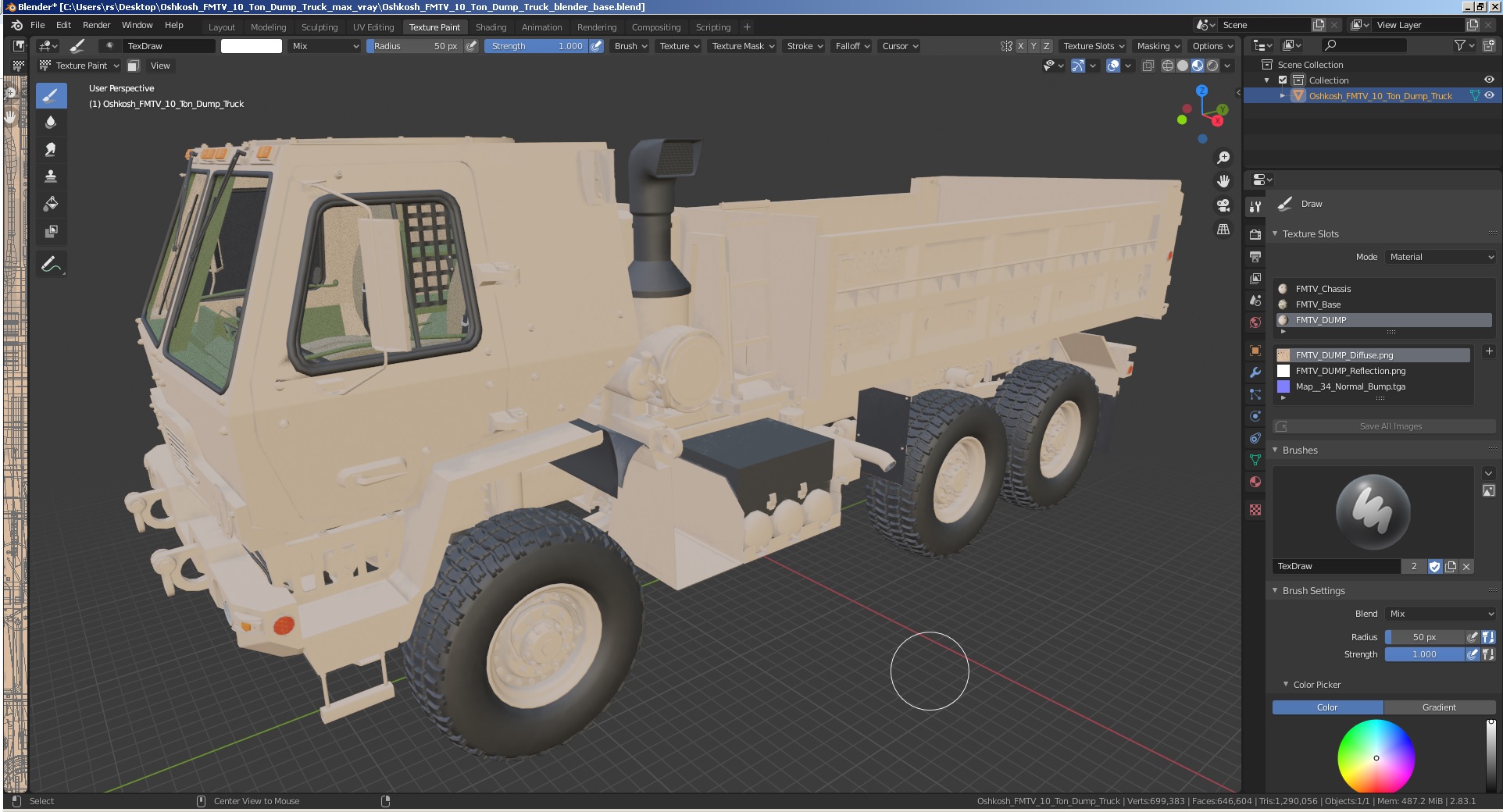The height and width of the screenshot is (812, 1503).
Task: Open the Output properties tab
Action: pyautogui.click(x=1255, y=256)
